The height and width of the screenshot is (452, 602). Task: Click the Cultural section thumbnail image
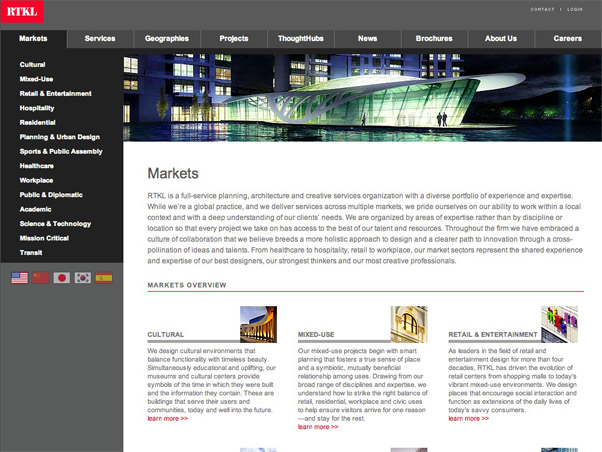click(258, 325)
